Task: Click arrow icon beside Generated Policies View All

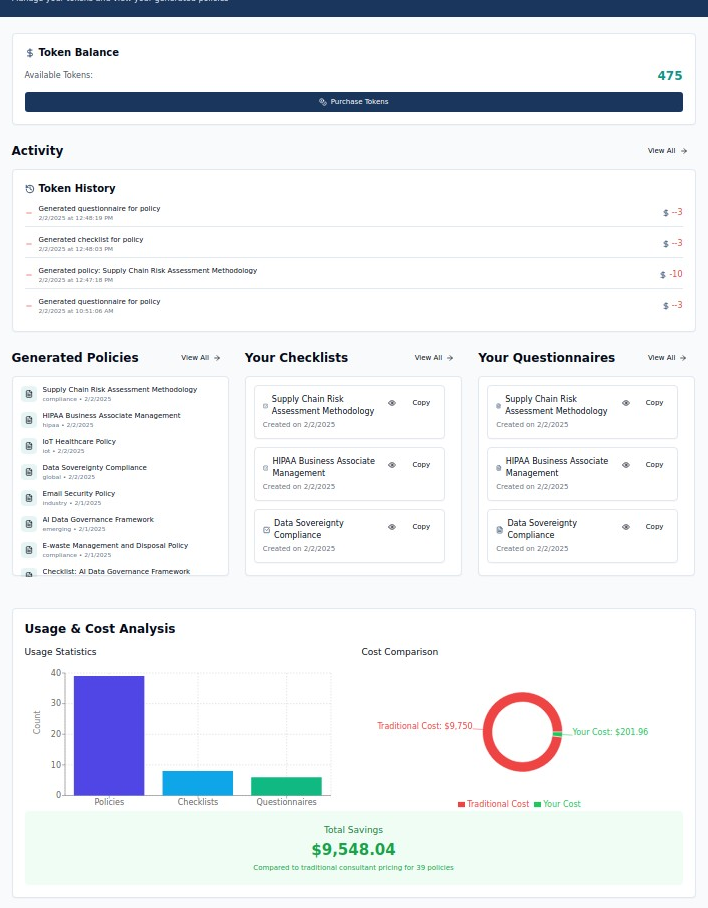Action: pyautogui.click(x=217, y=358)
